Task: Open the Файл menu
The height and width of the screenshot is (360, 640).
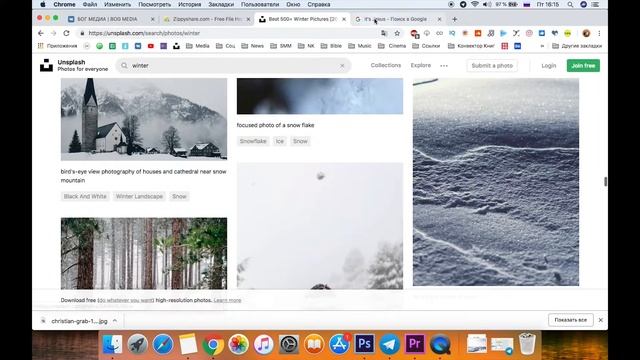Action: [90, 4]
